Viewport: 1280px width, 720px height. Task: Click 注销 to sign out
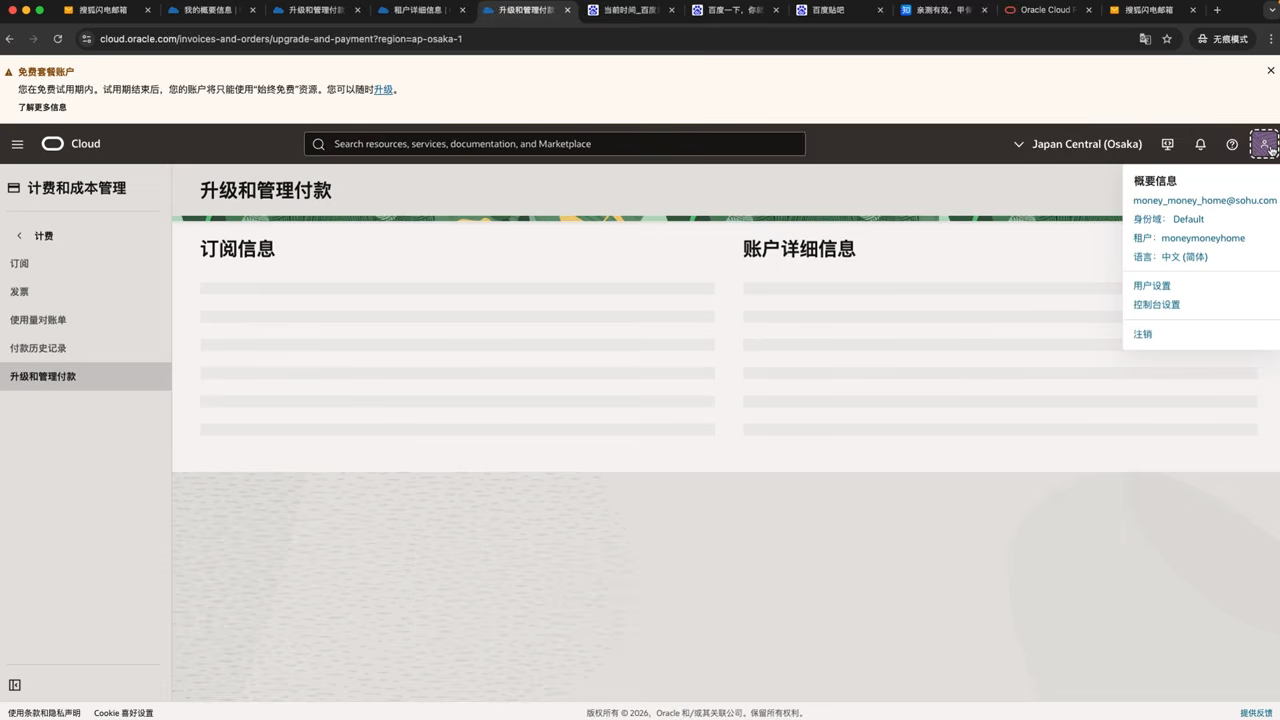click(1143, 334)
